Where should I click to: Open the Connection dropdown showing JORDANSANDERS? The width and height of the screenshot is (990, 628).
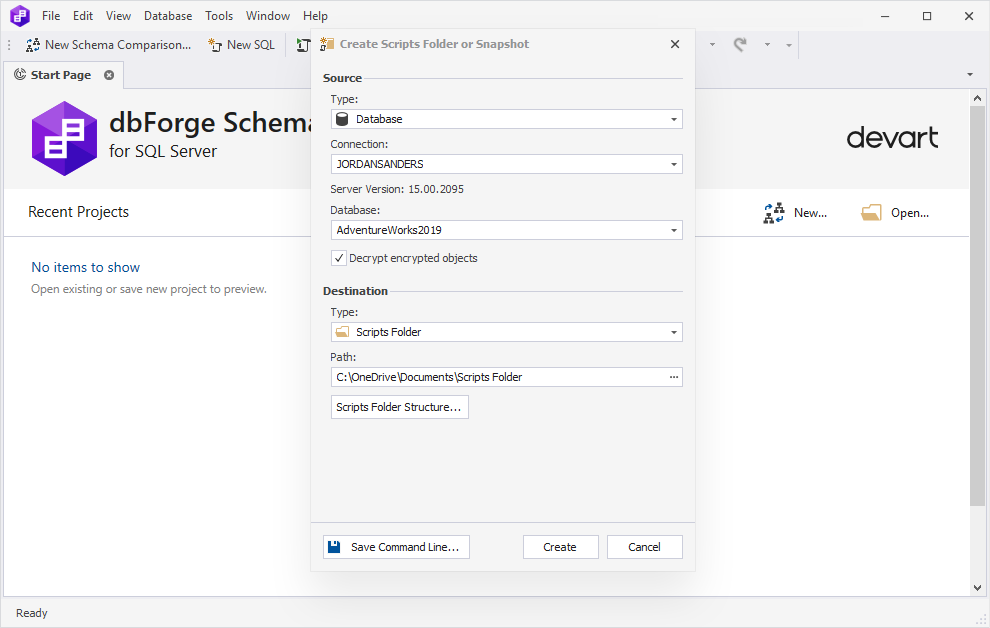pos(506,164)
